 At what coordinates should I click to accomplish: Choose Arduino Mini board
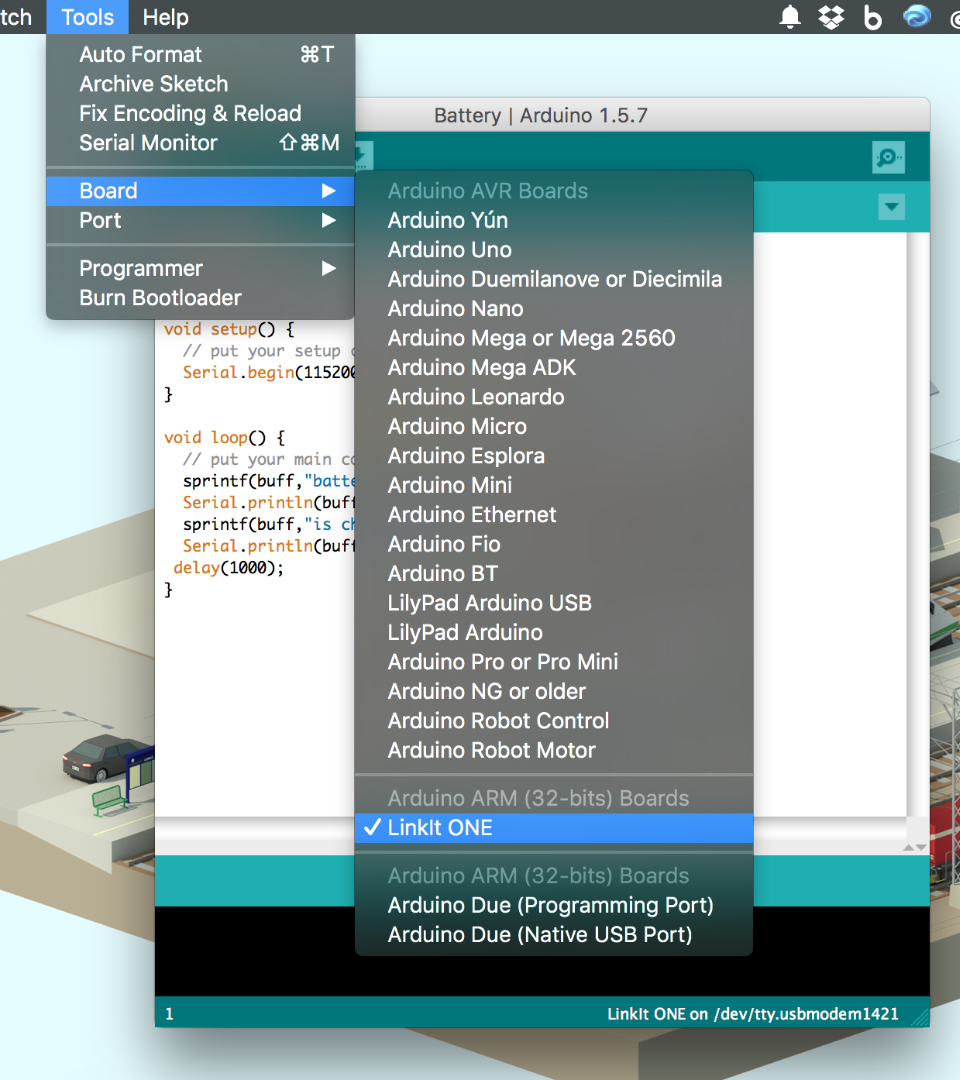(554, 486)
